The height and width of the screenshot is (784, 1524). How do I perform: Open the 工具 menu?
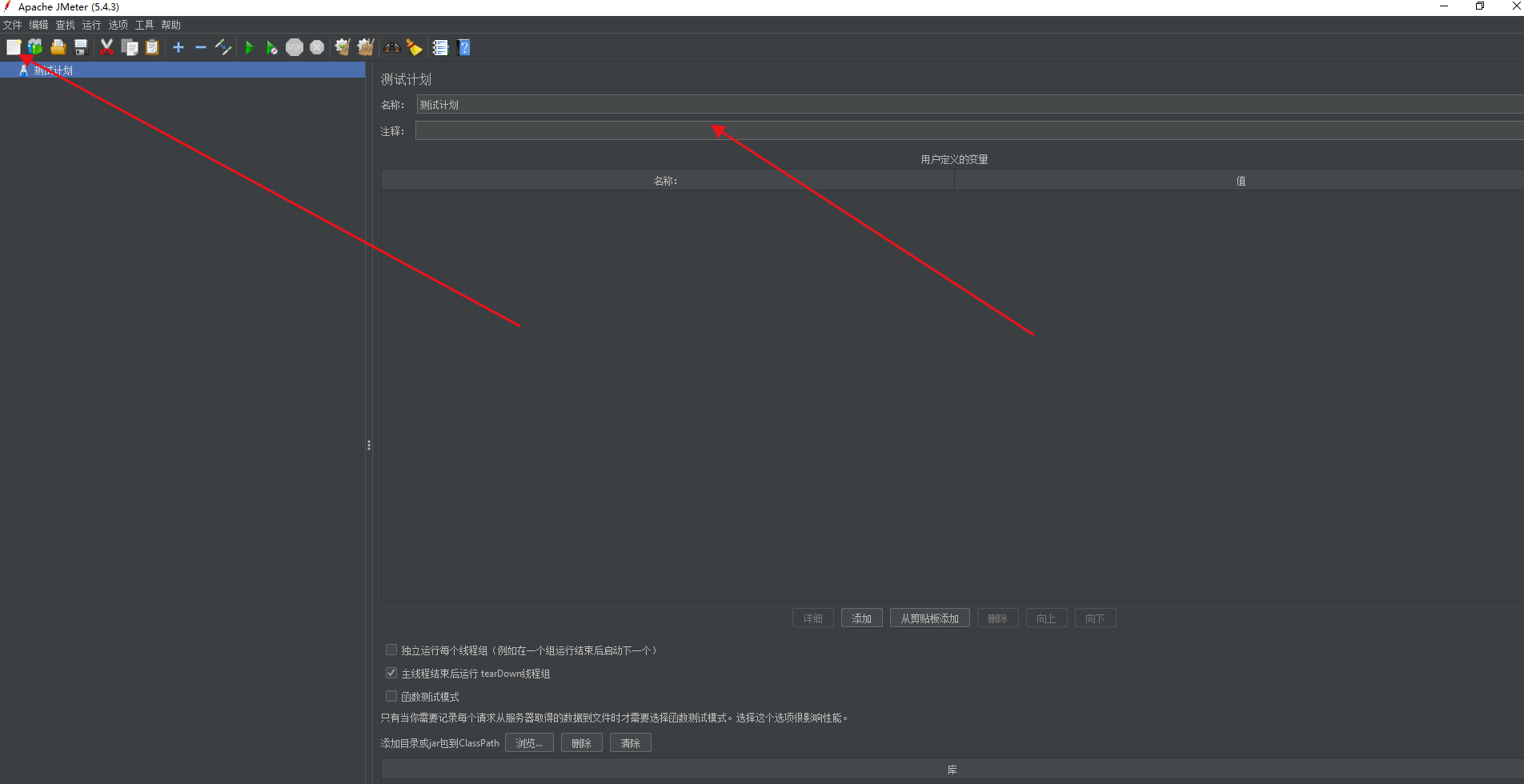tap(144, 25)
